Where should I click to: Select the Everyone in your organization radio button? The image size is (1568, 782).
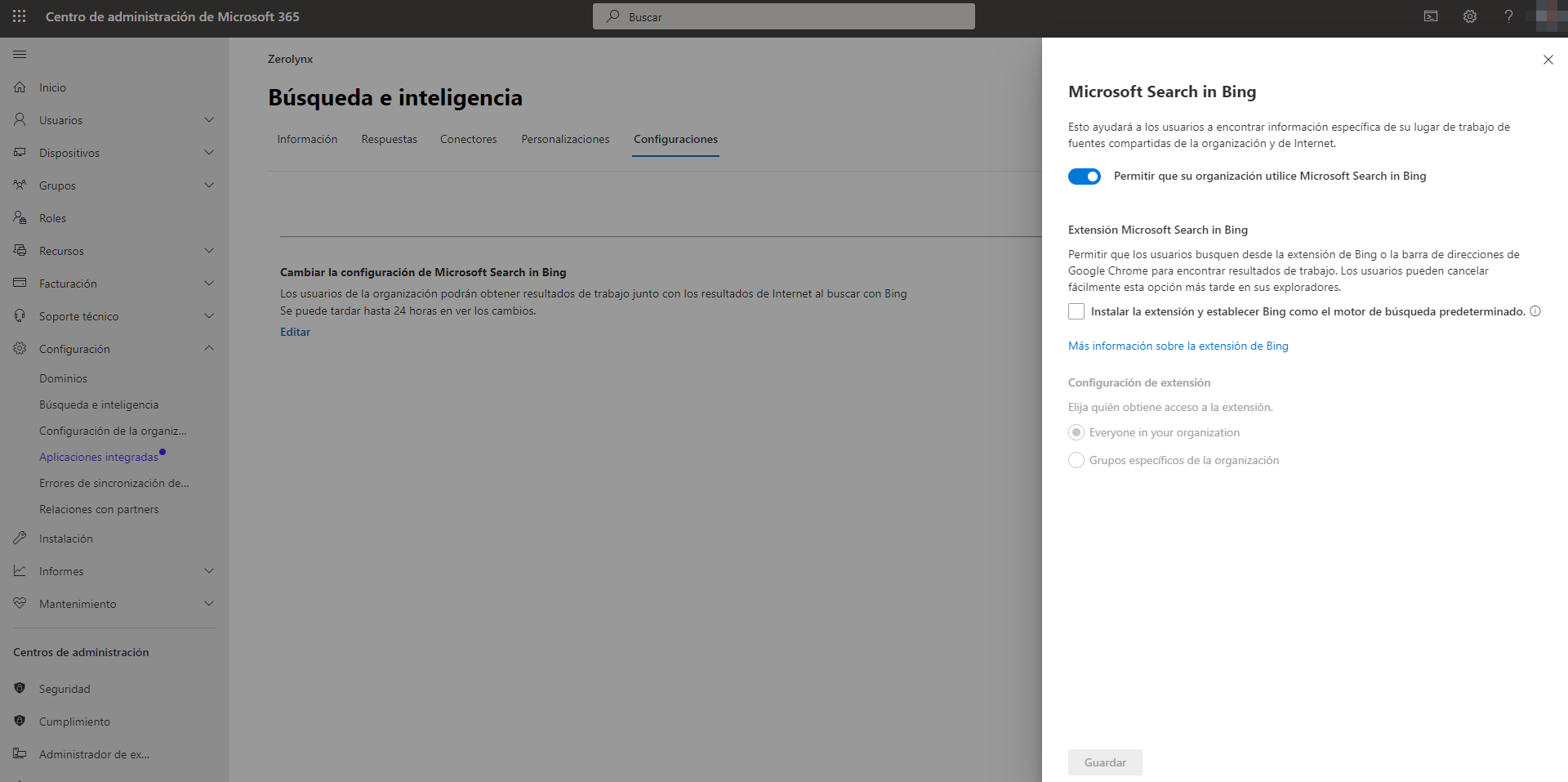pos(1076,432)
